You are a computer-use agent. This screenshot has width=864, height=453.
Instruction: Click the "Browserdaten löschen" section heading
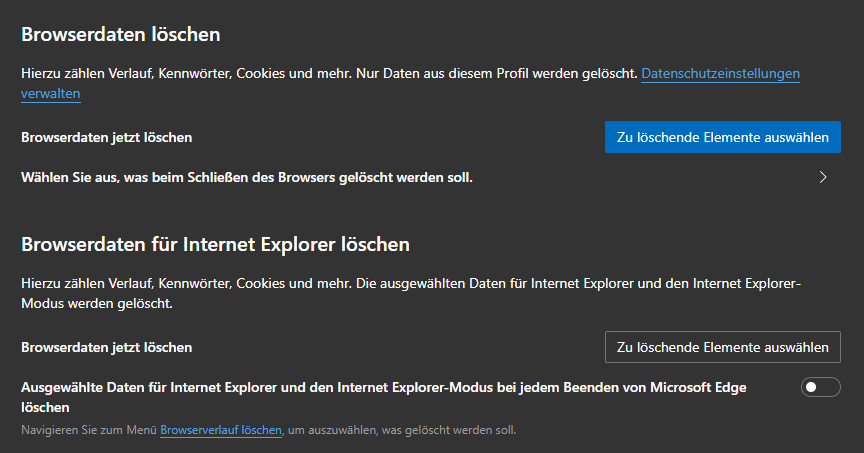point(120,35)
